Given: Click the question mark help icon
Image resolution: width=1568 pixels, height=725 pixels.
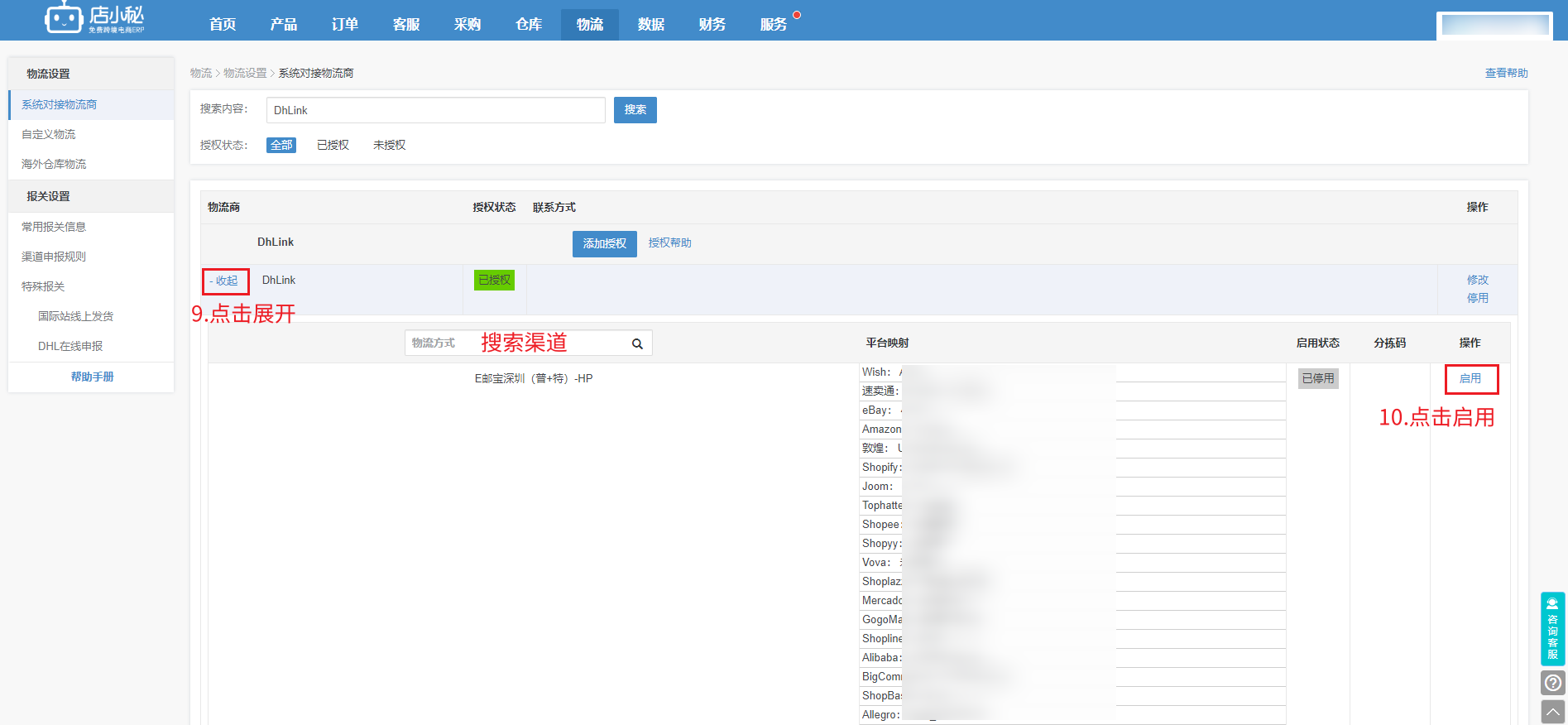Looking at the screenshot, I should click(1553, 683).
